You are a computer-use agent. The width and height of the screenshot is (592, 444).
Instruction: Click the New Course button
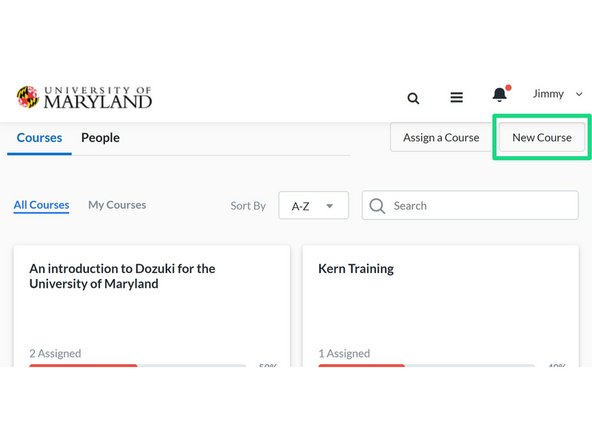tap(542, 137)
